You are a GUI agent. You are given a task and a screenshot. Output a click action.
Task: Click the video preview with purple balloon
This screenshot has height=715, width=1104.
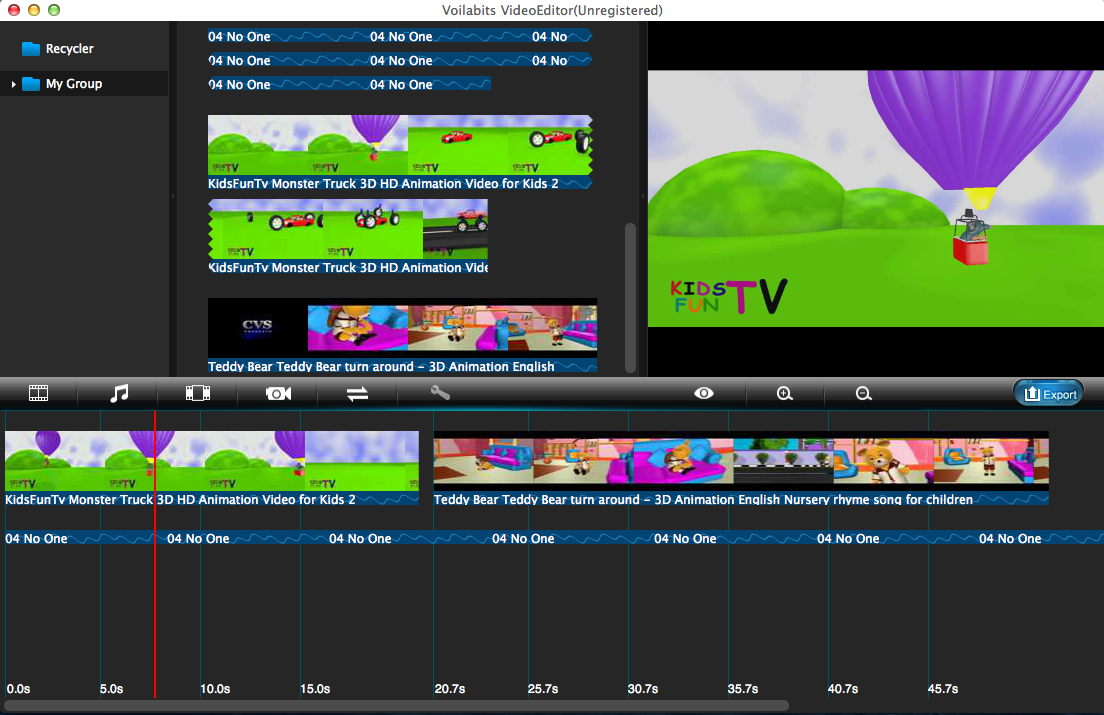click(x=876, y=198)
